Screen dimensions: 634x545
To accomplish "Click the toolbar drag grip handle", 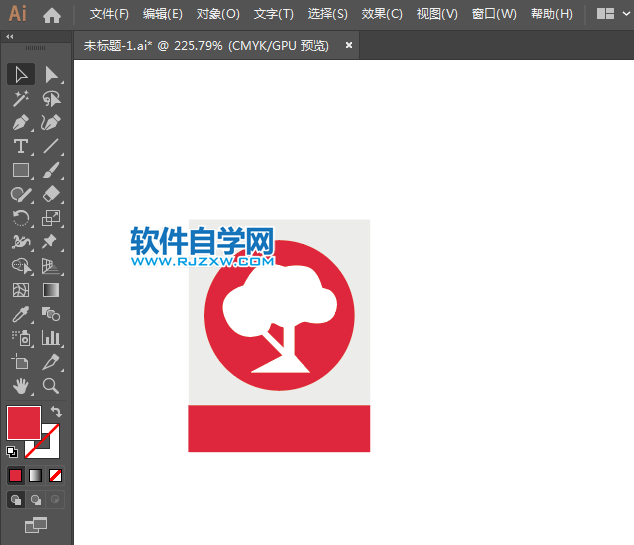I will coord(36,48).
